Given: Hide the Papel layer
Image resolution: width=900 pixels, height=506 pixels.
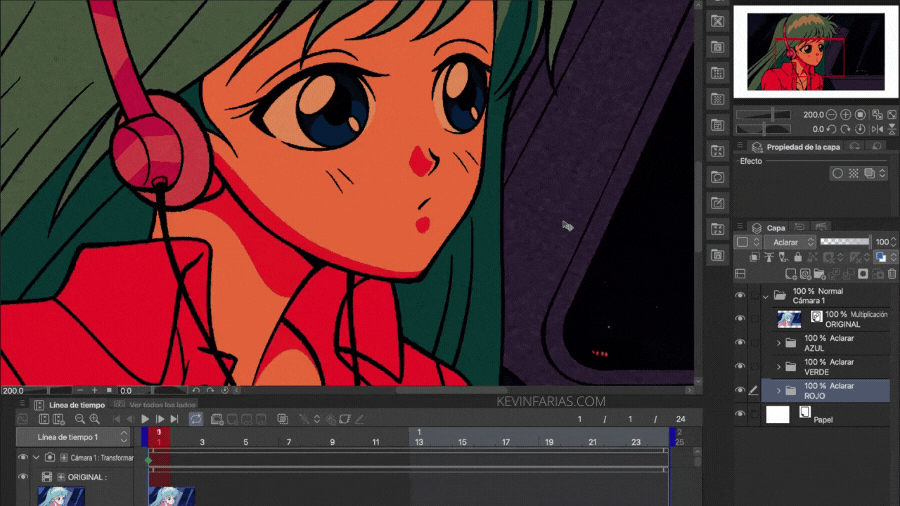Looking at the screenshot, I should (740, 414).
